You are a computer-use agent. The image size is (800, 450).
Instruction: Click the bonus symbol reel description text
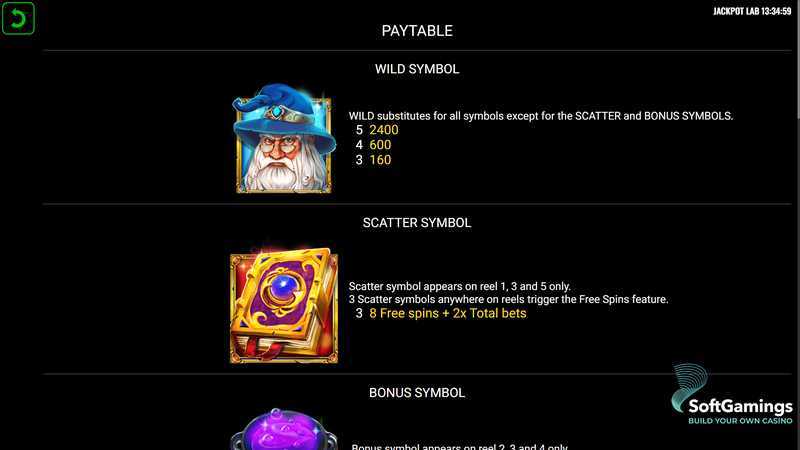click(x=459, y=447)
